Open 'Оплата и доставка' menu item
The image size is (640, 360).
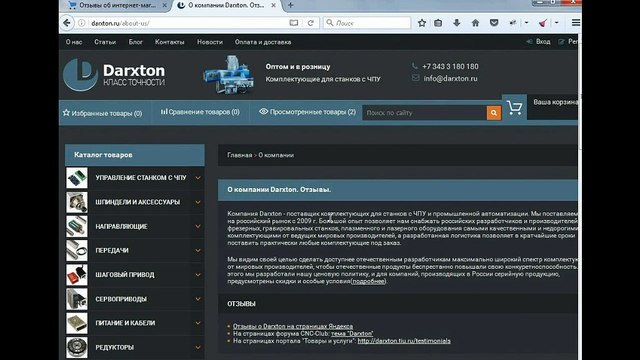point(263,42)
